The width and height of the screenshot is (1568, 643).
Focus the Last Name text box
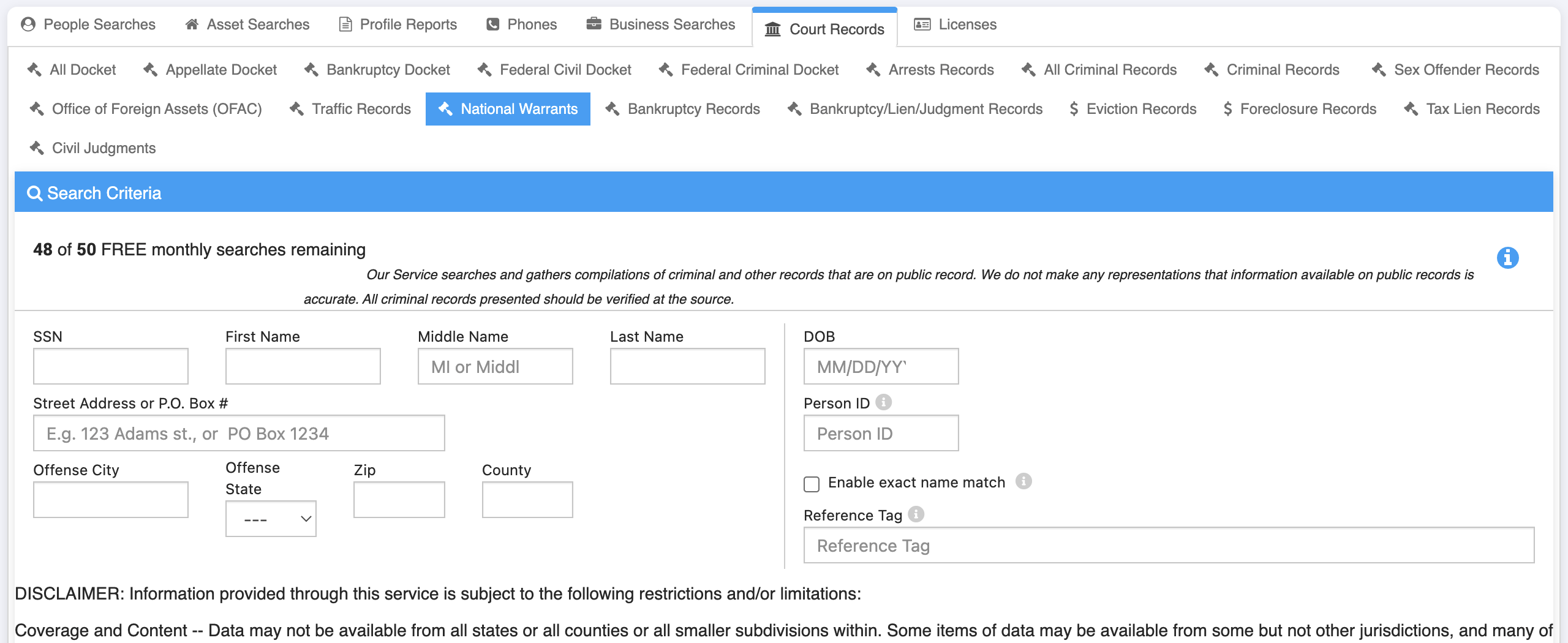tap(687, 366)
